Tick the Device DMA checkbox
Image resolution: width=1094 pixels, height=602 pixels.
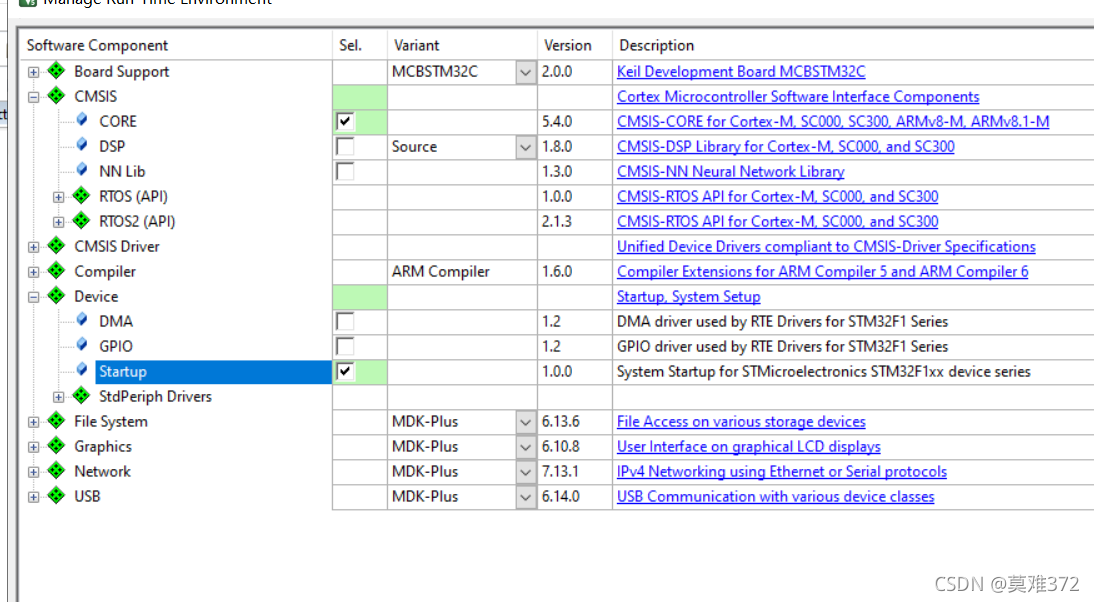(345, 322)
